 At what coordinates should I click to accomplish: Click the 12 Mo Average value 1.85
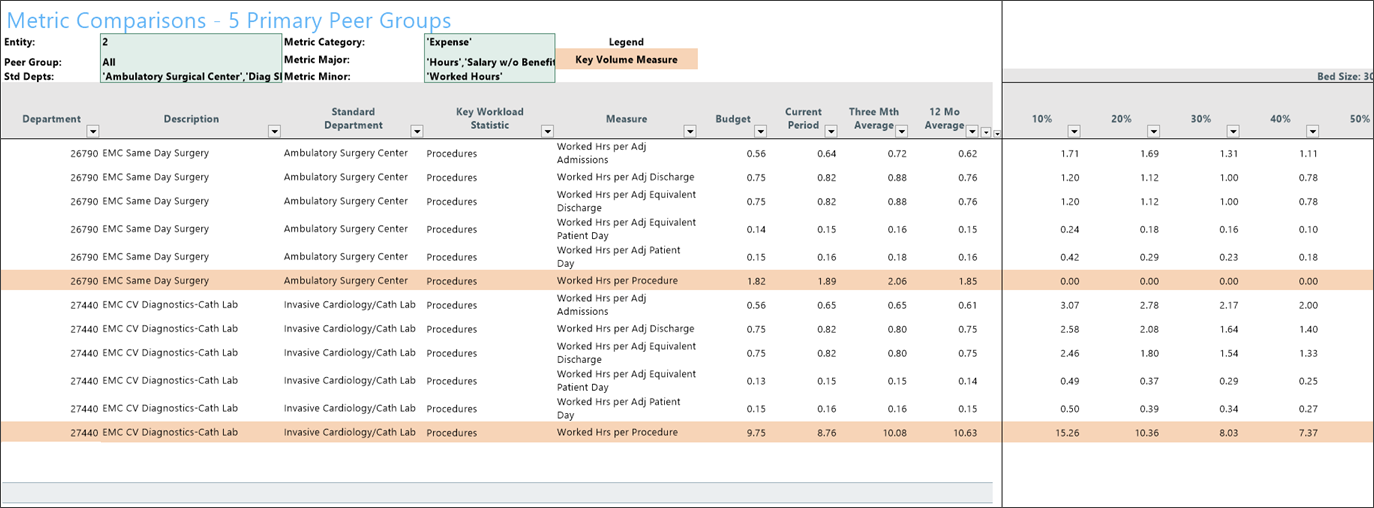coord(966,281)
